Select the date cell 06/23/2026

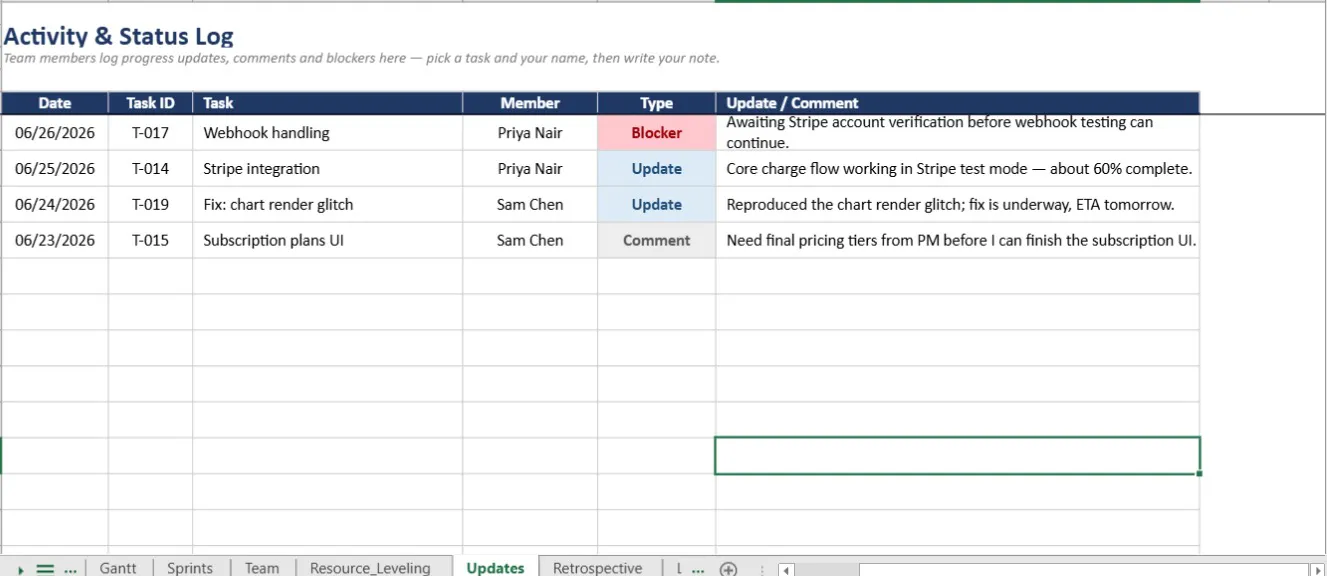(55, 241)
